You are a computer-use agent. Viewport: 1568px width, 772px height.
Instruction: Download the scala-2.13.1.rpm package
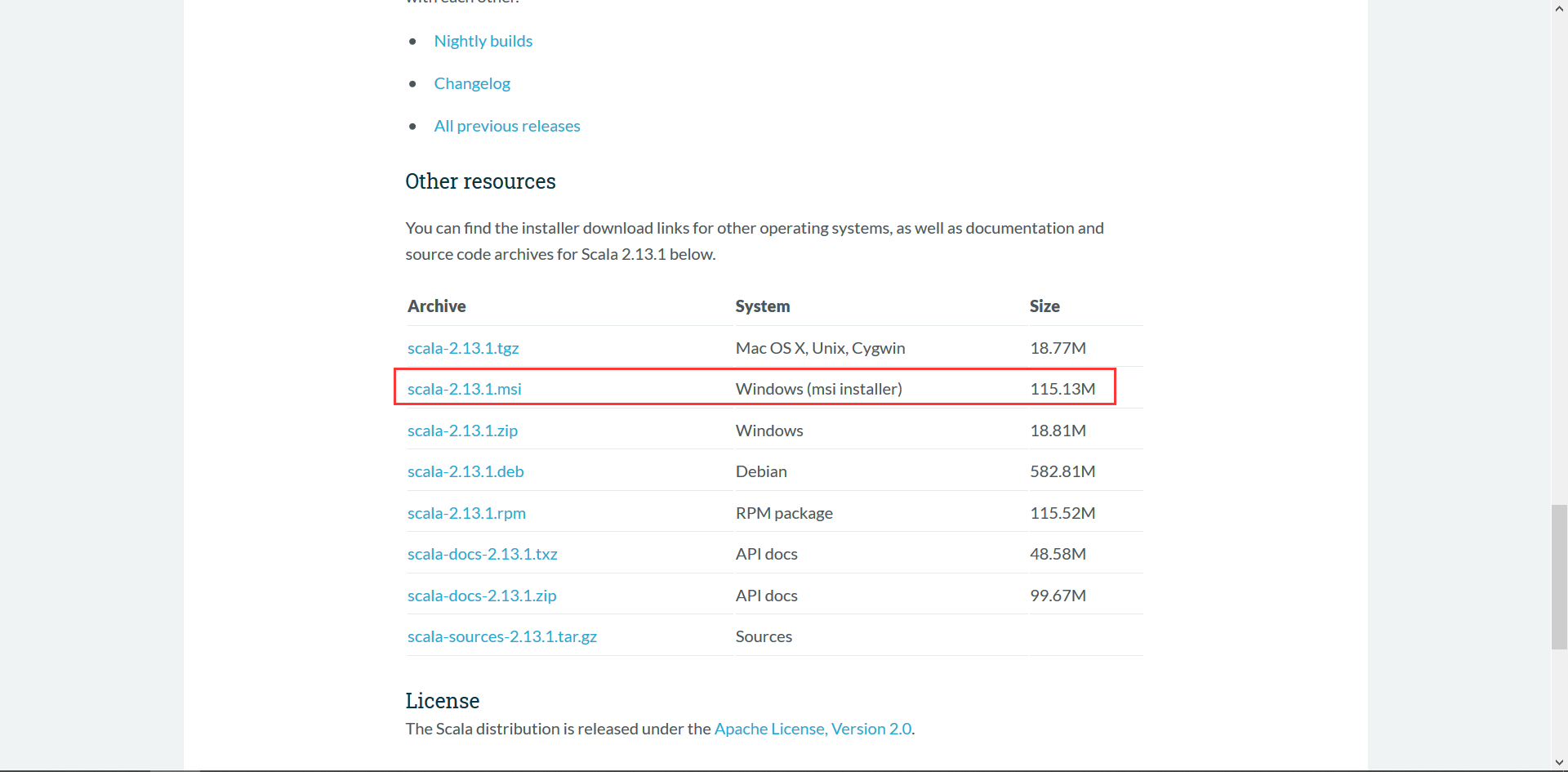(466, 513)
